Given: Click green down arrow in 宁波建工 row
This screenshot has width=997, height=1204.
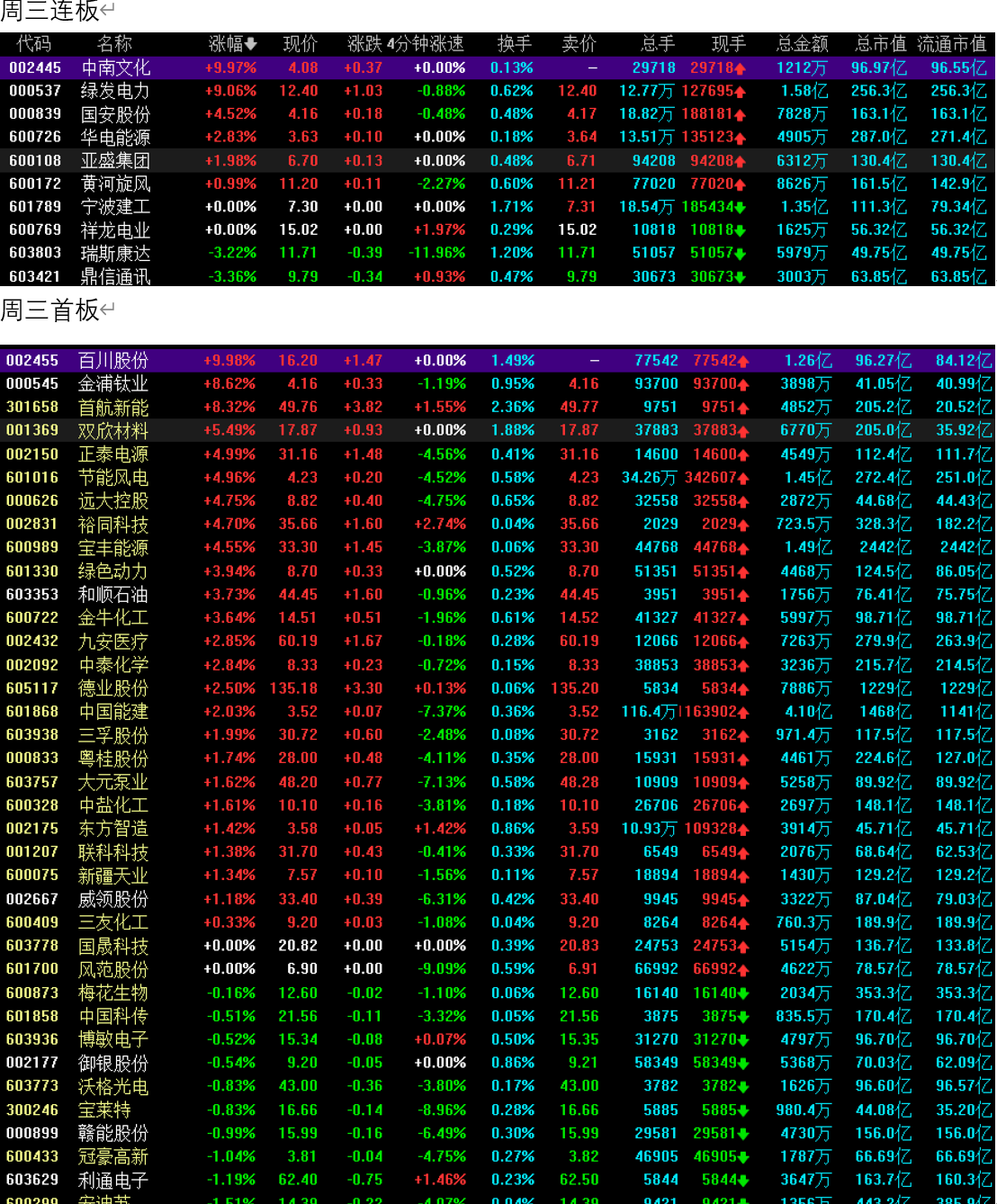Looking at the screenshot, I should coord(740,207).
